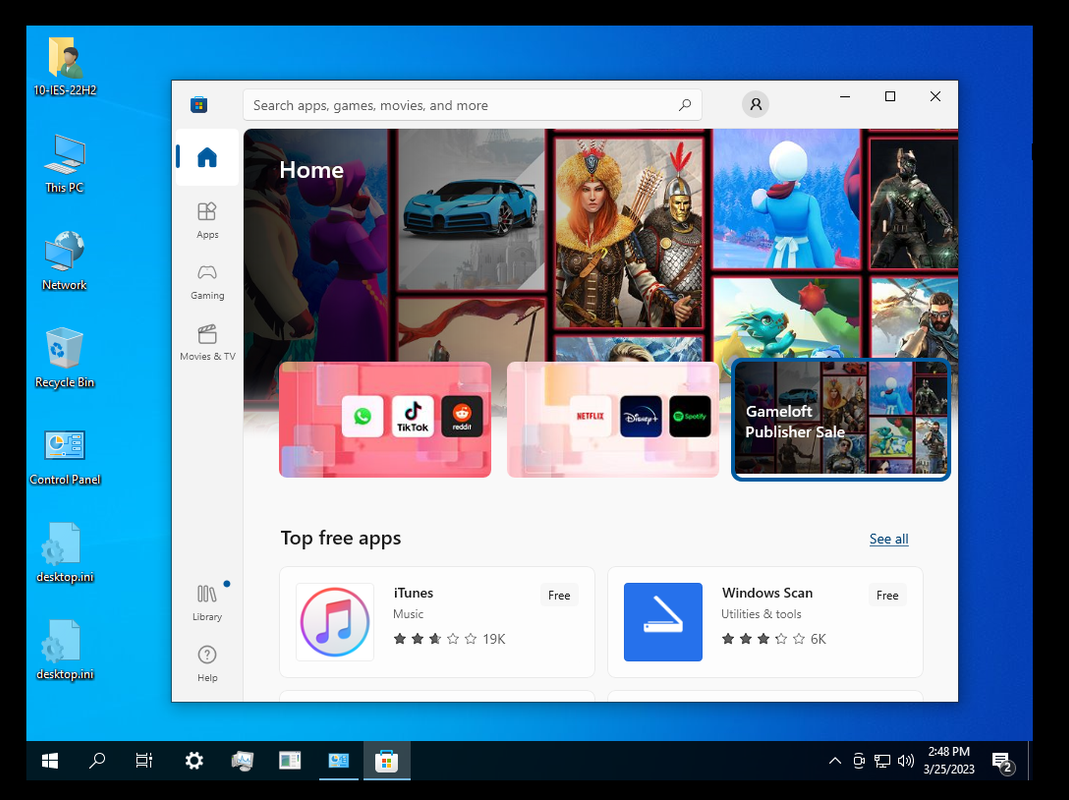Open the Windows Scan app icon
The height and width of the screenshot is (800, 1069).
(x=663, y=622)
